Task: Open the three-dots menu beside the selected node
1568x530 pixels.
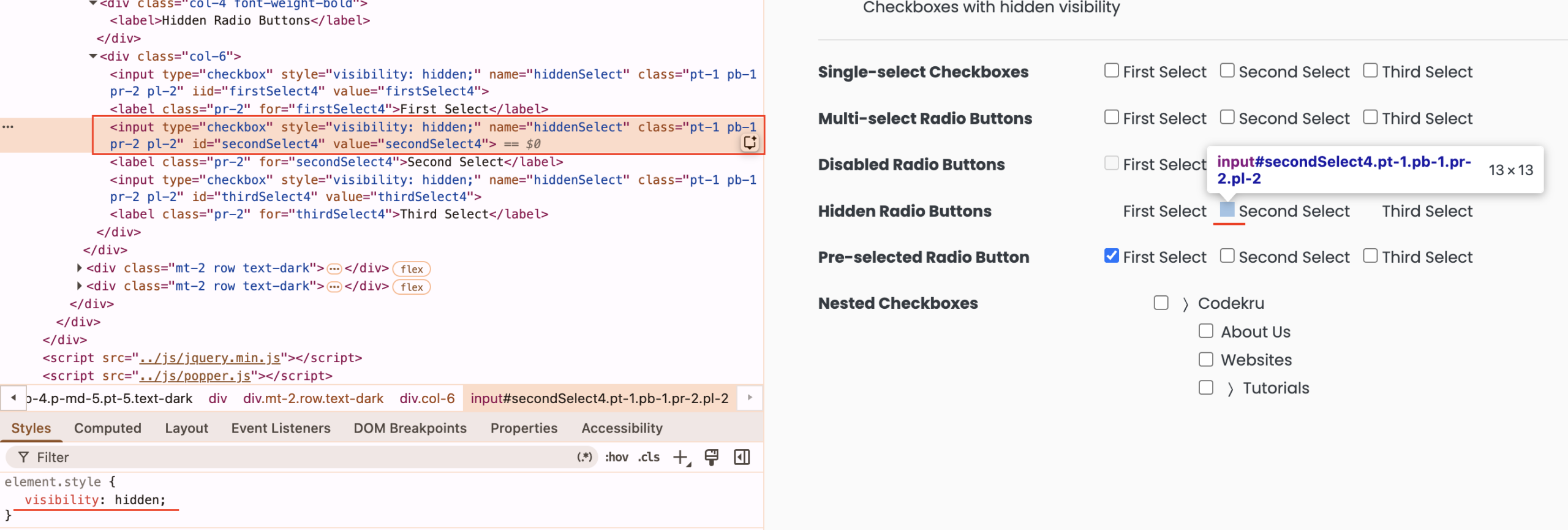Action: click(8, 126)
